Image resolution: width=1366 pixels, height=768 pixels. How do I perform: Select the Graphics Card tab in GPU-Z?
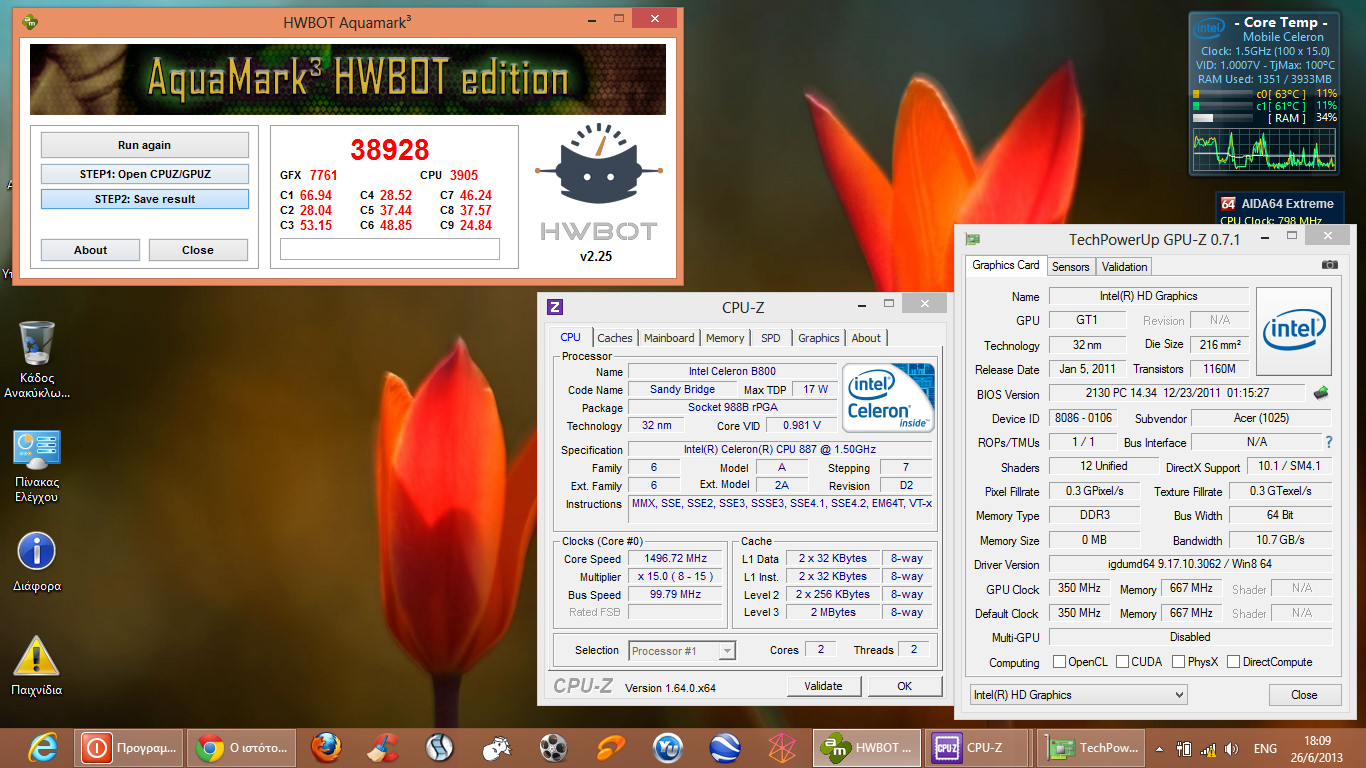(1006, 265)
